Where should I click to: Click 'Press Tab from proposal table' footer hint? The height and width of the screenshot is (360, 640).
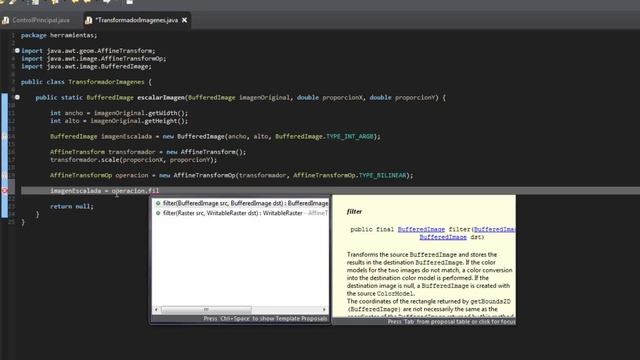(451, 322)
